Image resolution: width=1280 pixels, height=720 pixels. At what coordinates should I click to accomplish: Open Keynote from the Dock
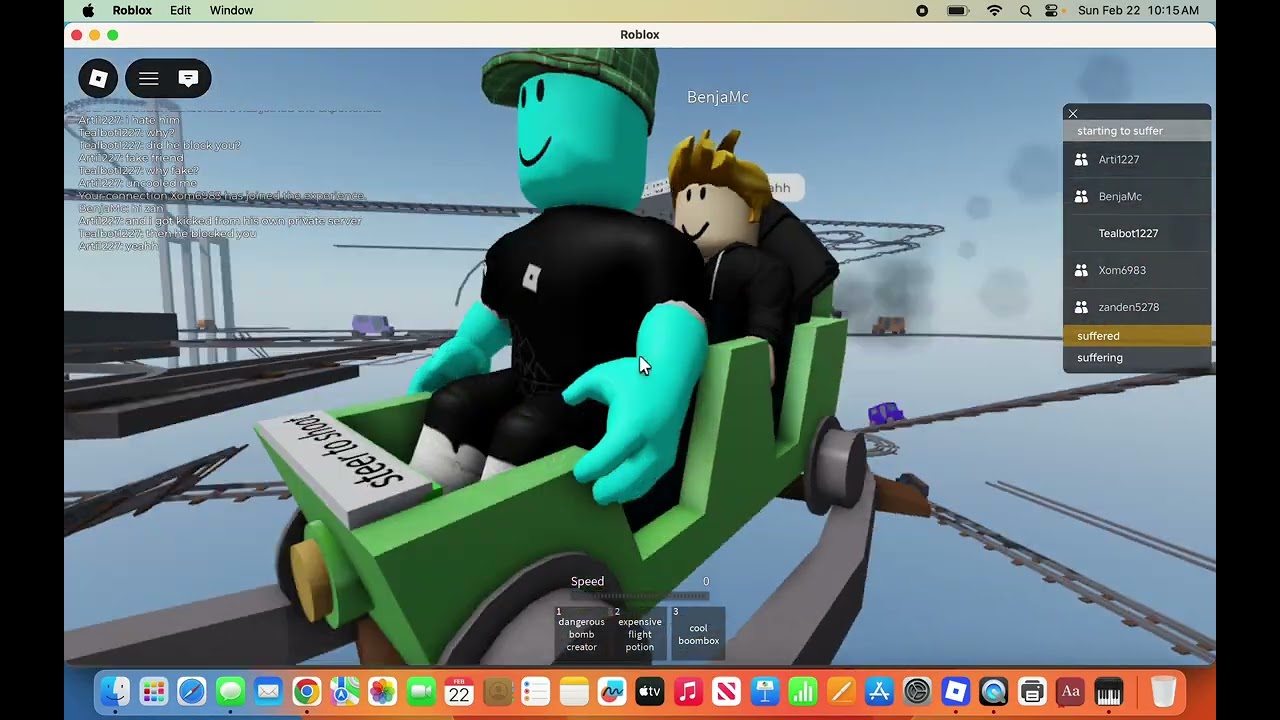point(765,691)
